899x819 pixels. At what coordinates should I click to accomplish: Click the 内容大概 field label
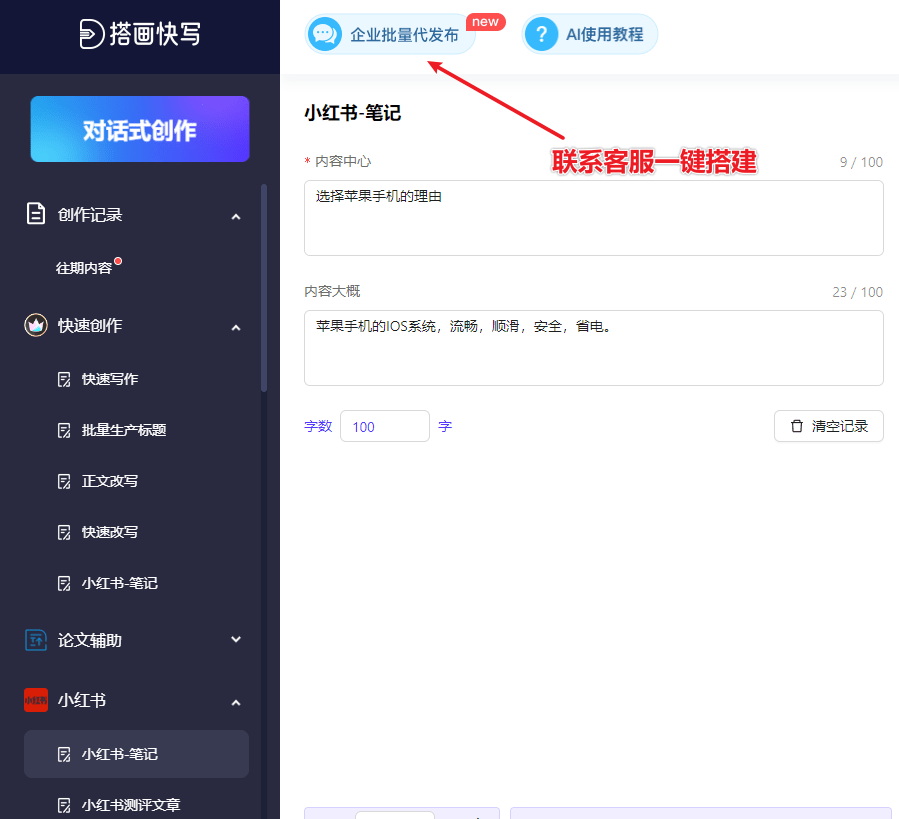[x=332, y=291]
